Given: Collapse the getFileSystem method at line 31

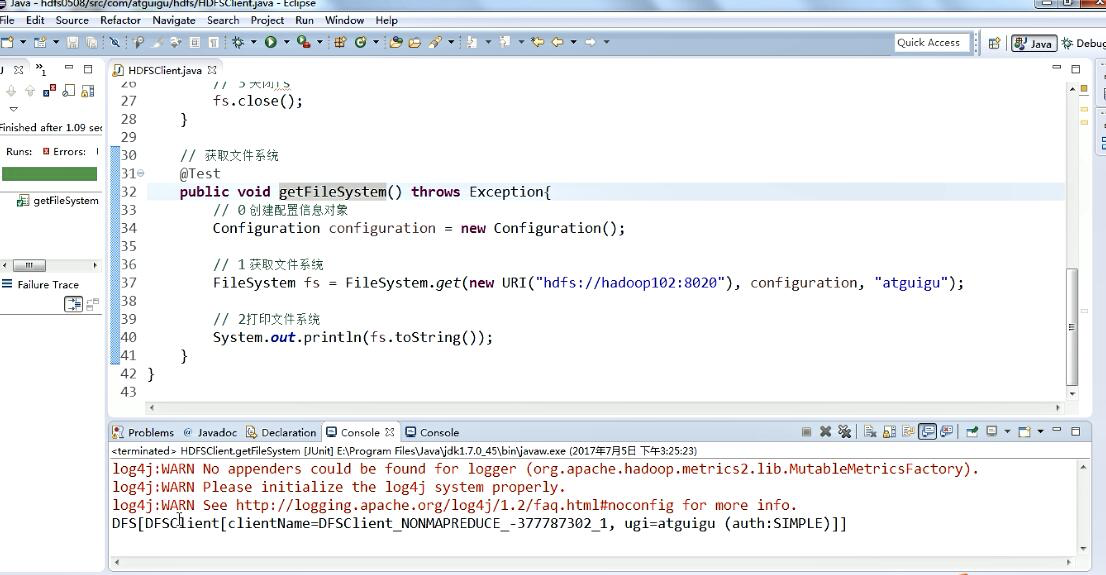Looking at the screenshot, I should (x=141, y=173).
